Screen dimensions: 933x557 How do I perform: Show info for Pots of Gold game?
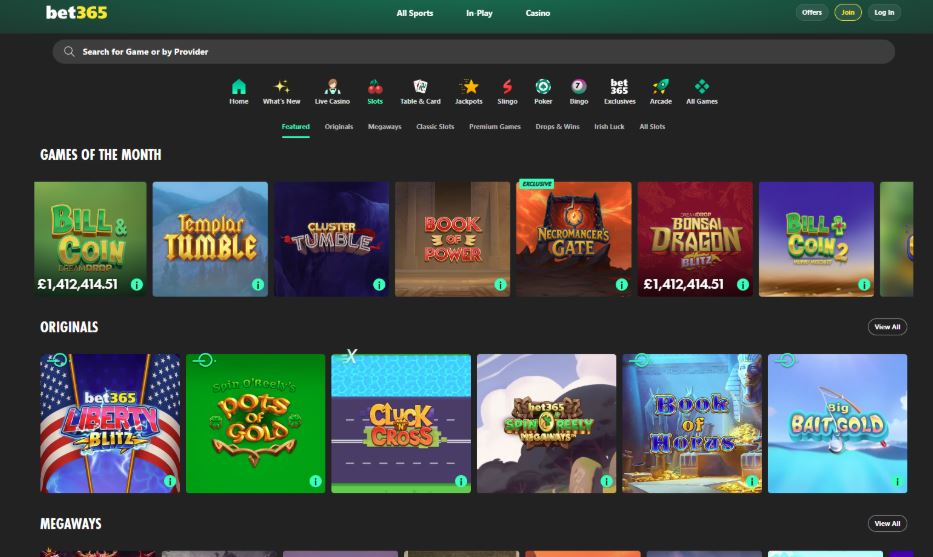click(315, 481)
